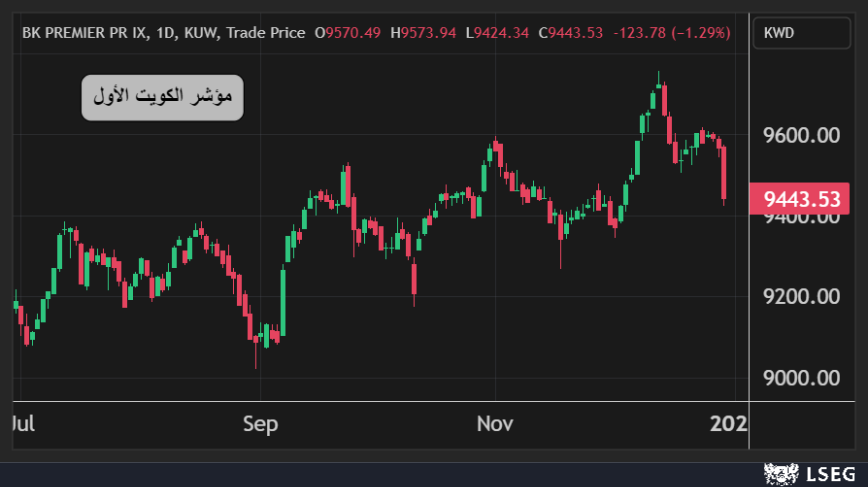Select the red 9443.53 current price tag

801,199
